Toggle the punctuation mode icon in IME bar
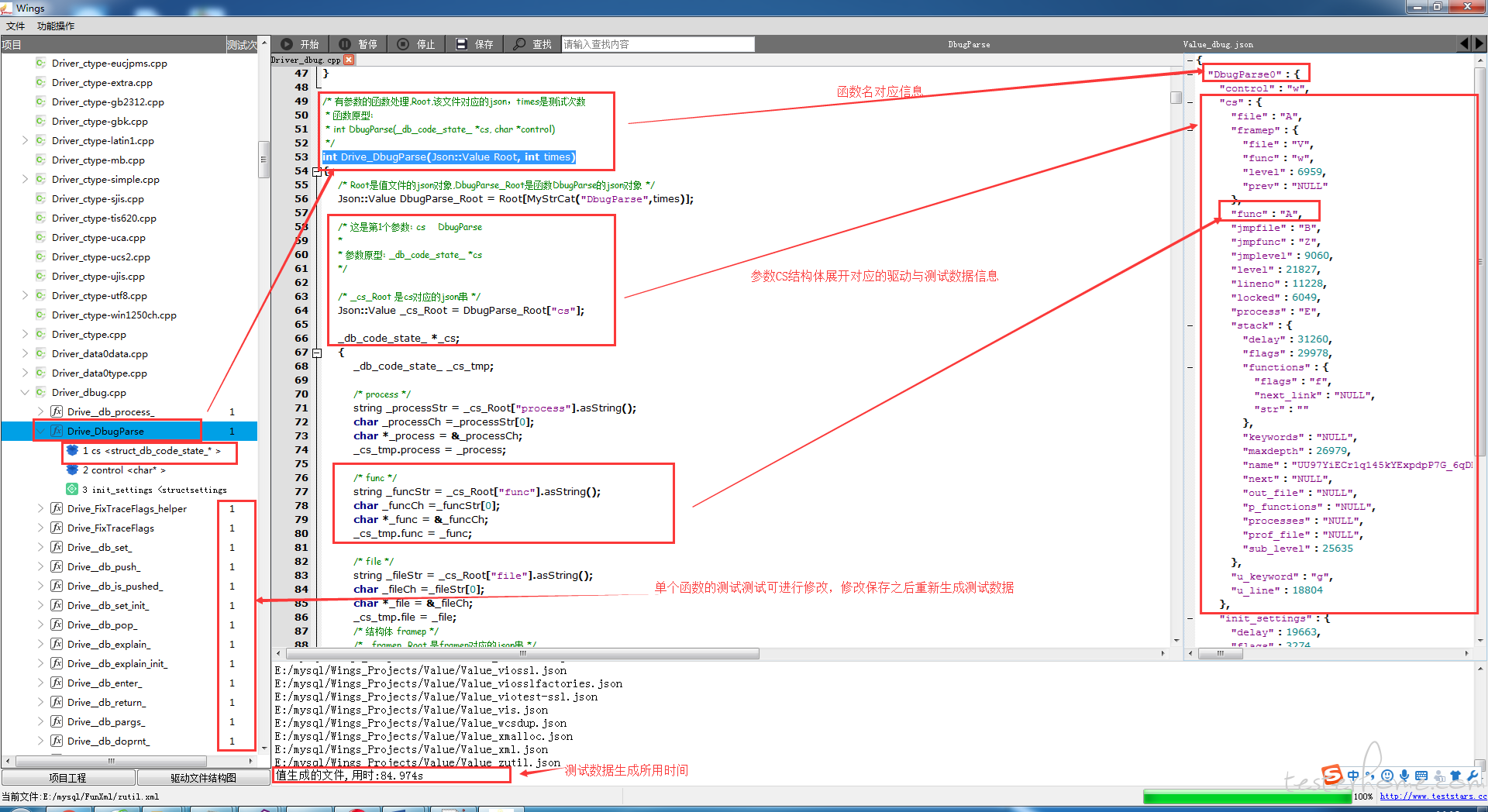The width and height of the screenshot is (1488, 812). tap(1370, 776)
